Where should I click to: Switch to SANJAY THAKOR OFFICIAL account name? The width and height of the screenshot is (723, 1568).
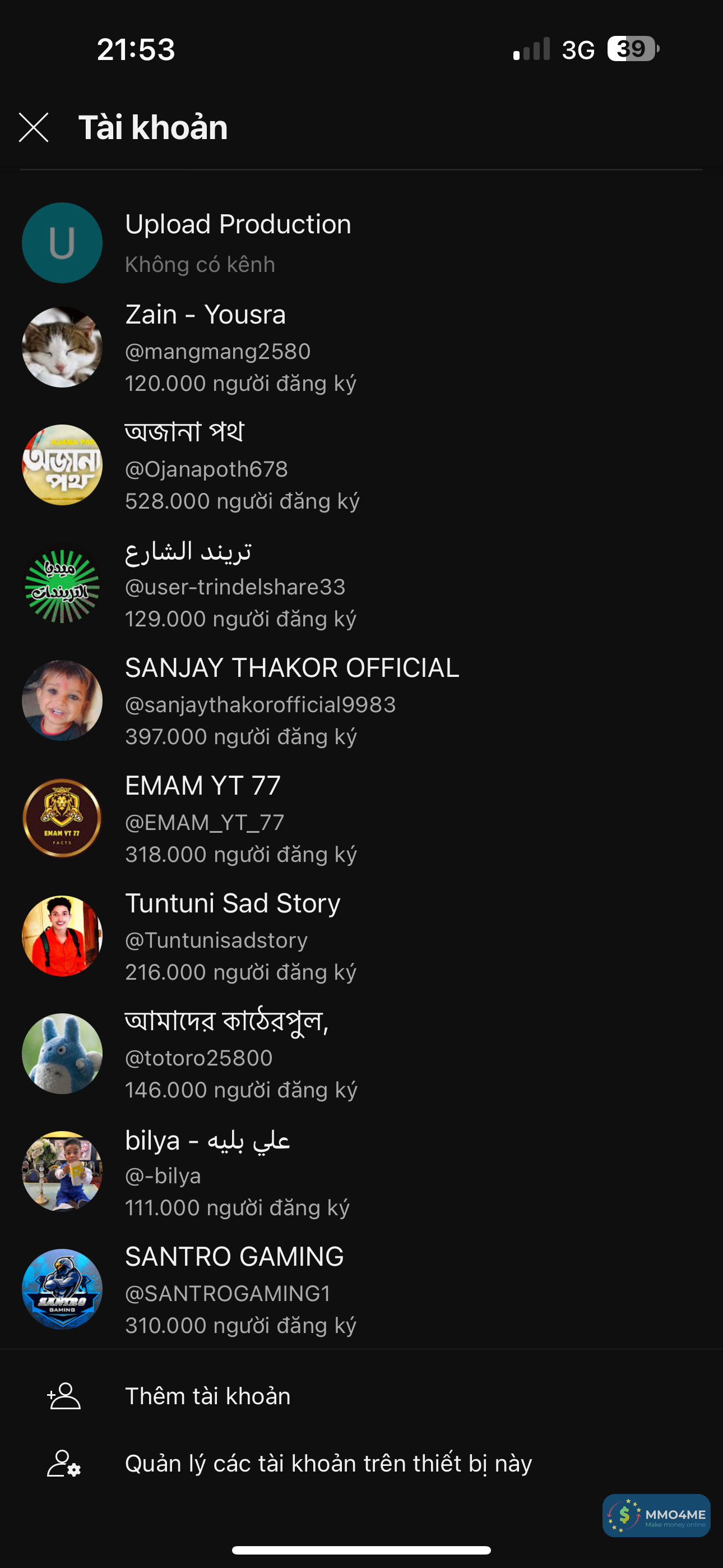coord(292,668)
